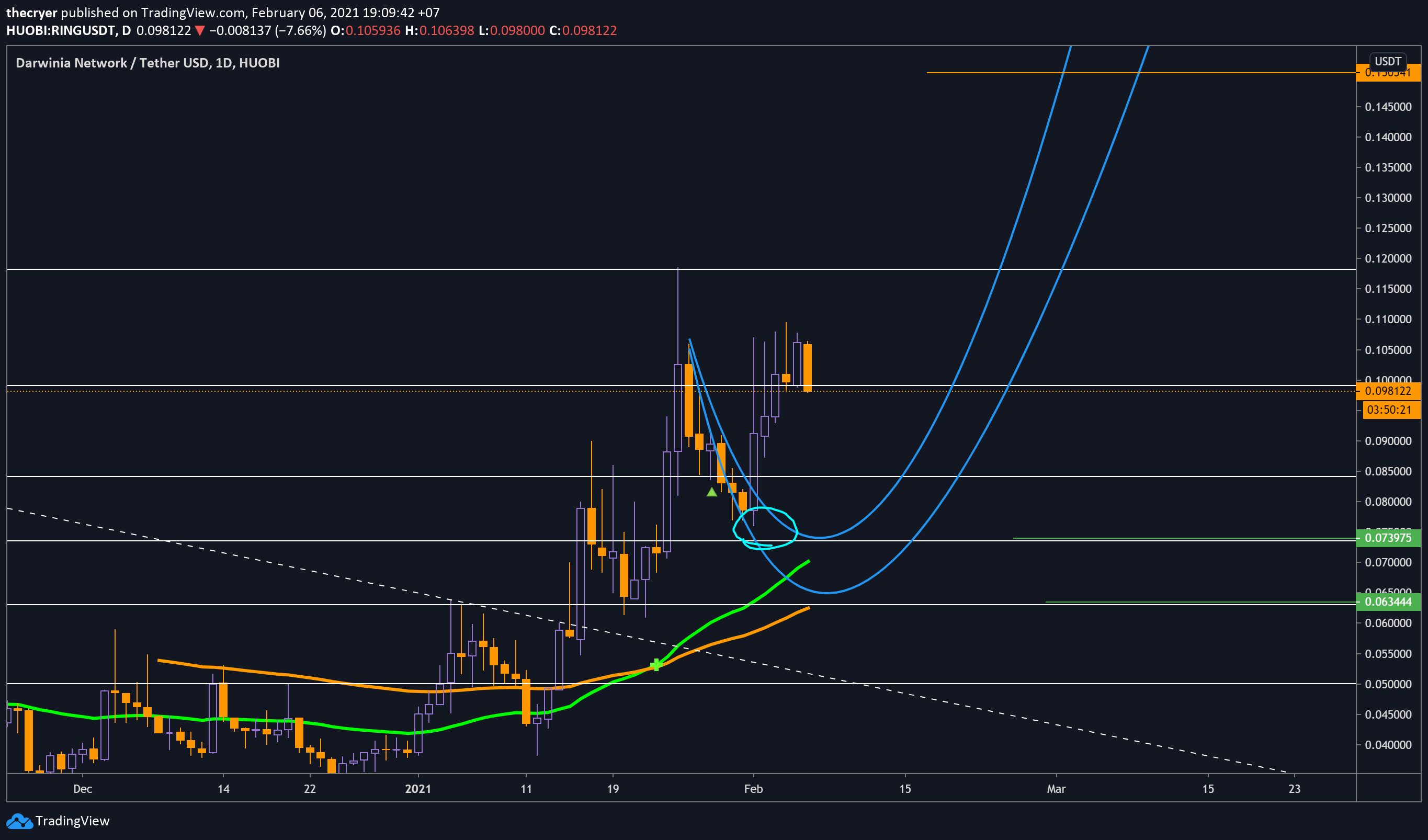Click the 2021 label on time axis
Screen dimensions: 1428x840
coord(418,789)
